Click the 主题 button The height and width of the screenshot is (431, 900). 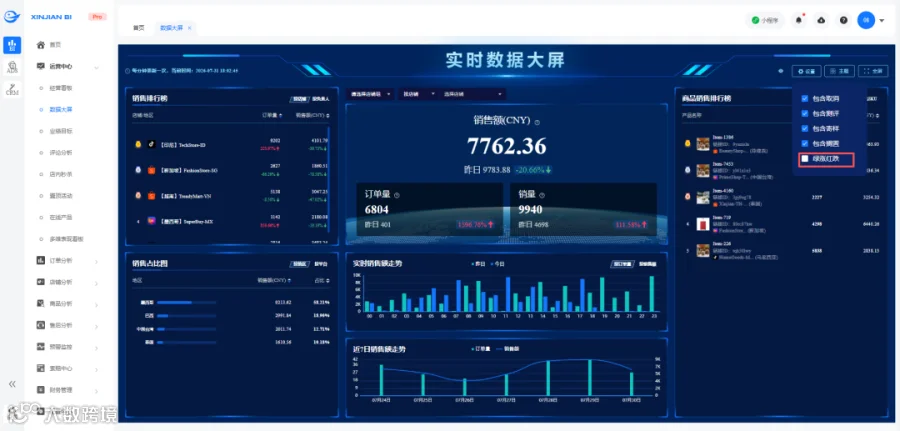[839, 71]
